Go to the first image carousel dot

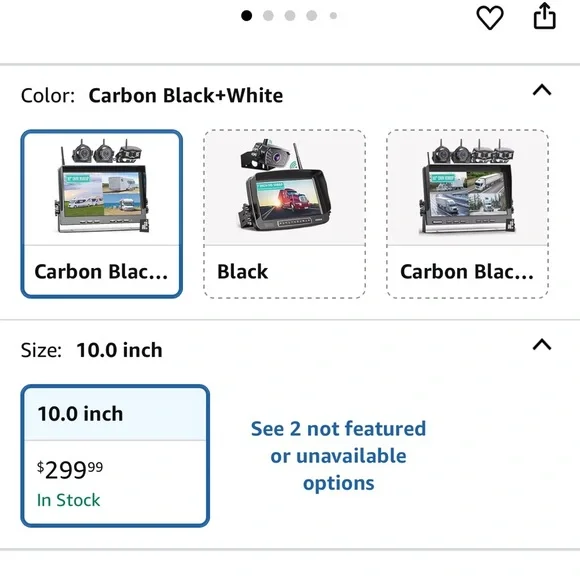point(246,16)
